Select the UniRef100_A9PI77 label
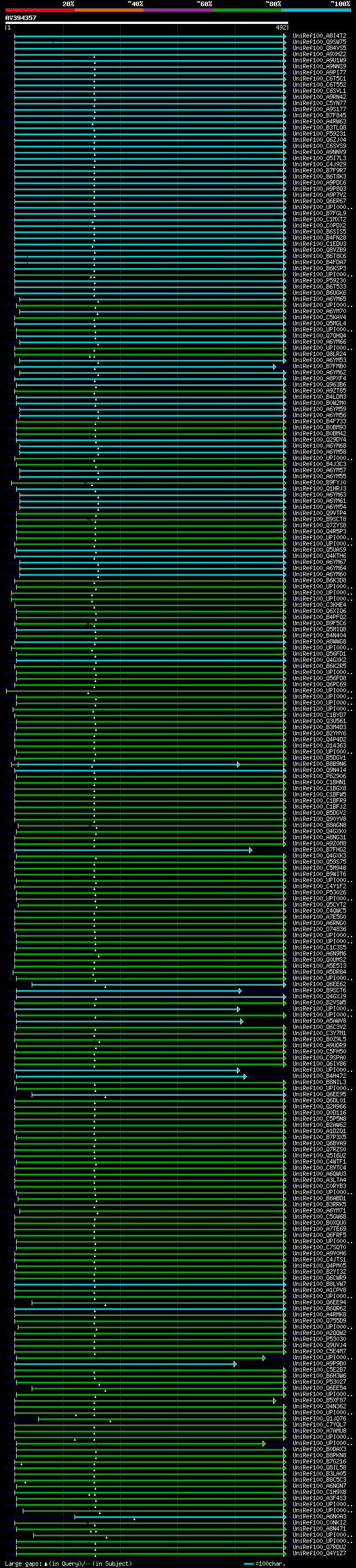The image size is (356, 1568). [319, 72]
